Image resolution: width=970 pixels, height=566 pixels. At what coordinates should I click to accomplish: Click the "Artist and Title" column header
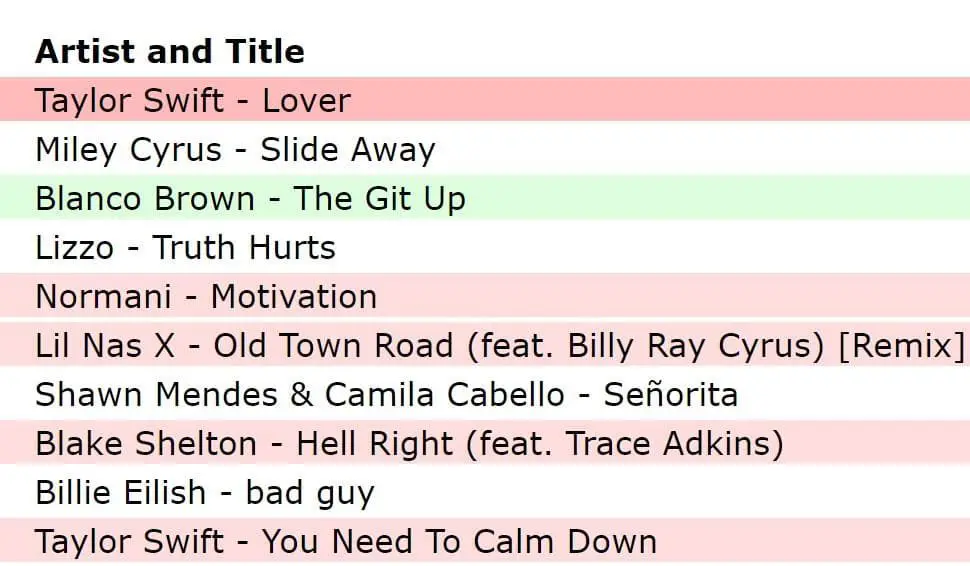169,51
